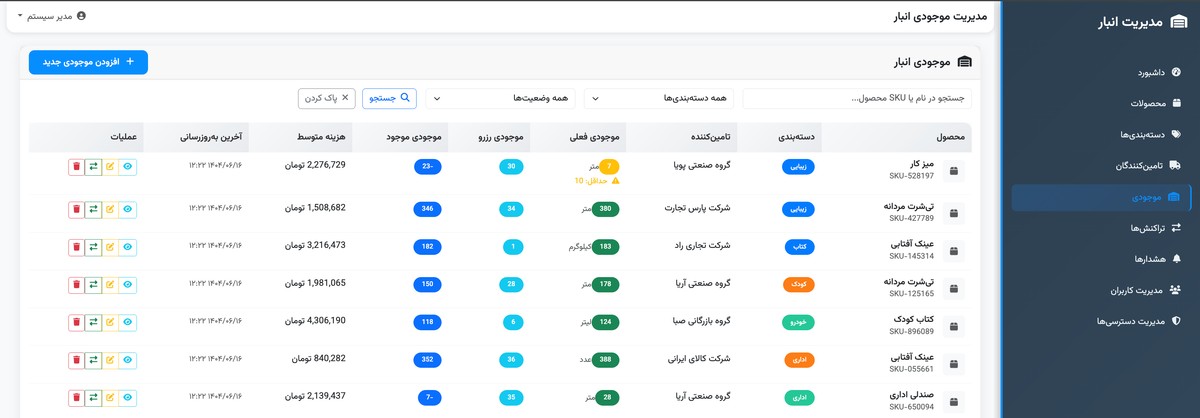This screenshot has width=1200, height=418.
Task: Click the 388 current stock badge
Action: tap(606, 359)
